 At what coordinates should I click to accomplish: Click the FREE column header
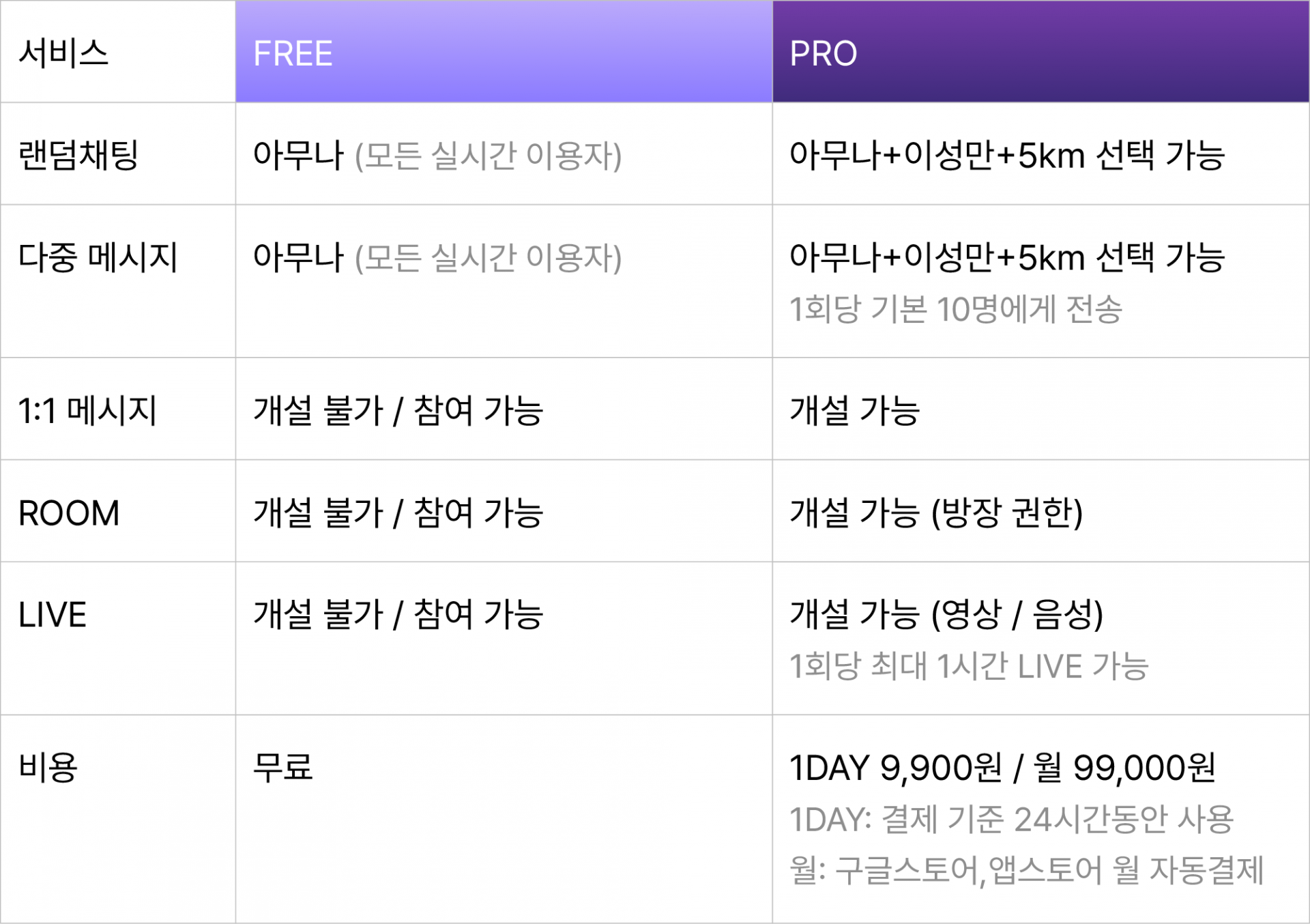coord(504,52)
